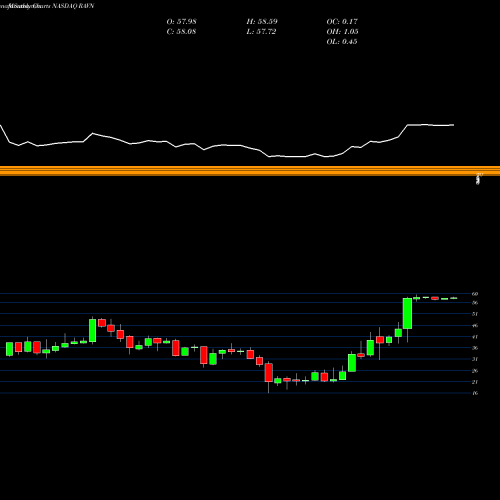Click the low price value L: 57.72
Screen dimensions: 500x500
point(261,32)
